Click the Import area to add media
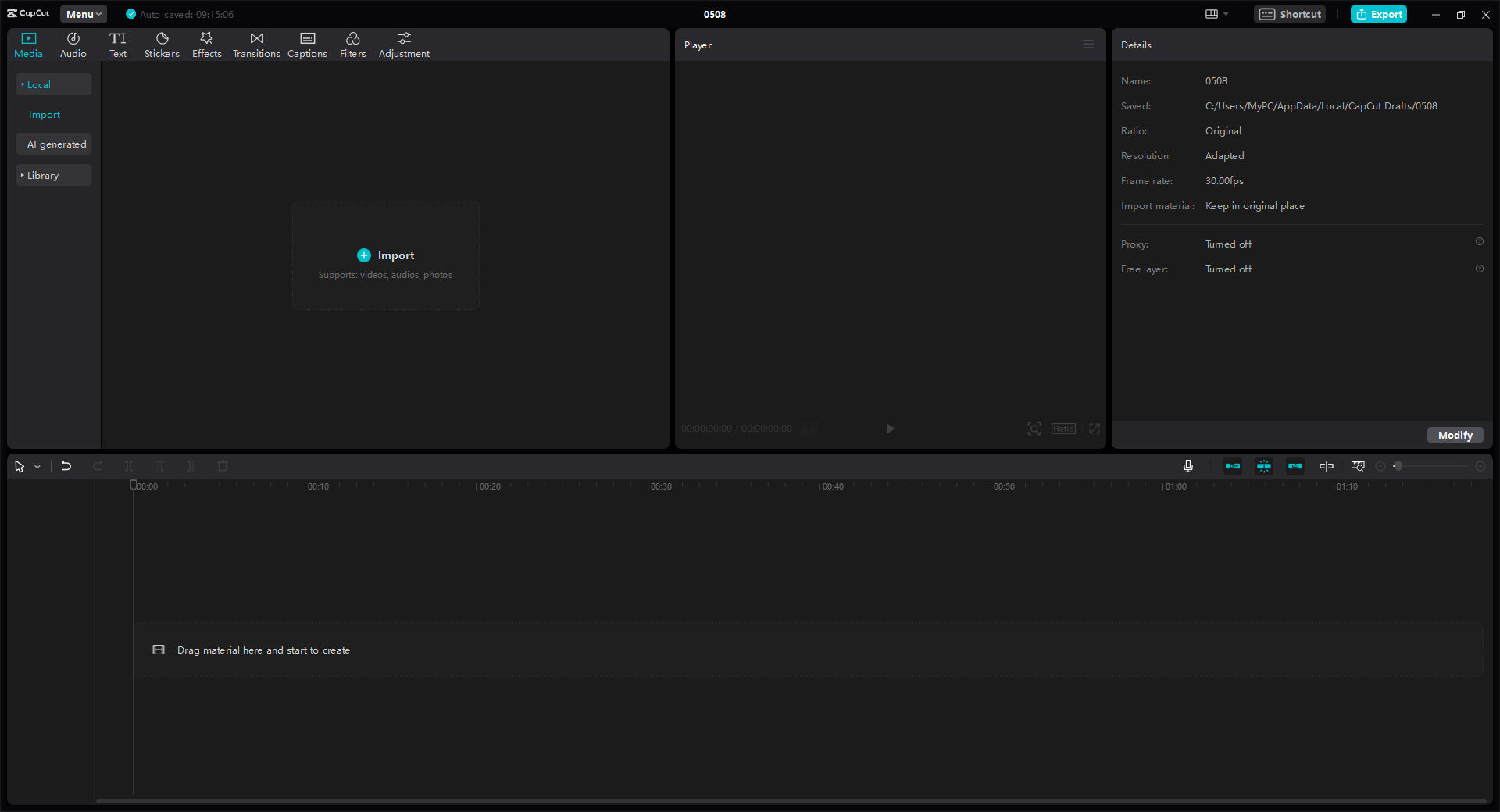 [x=385, y=255]
